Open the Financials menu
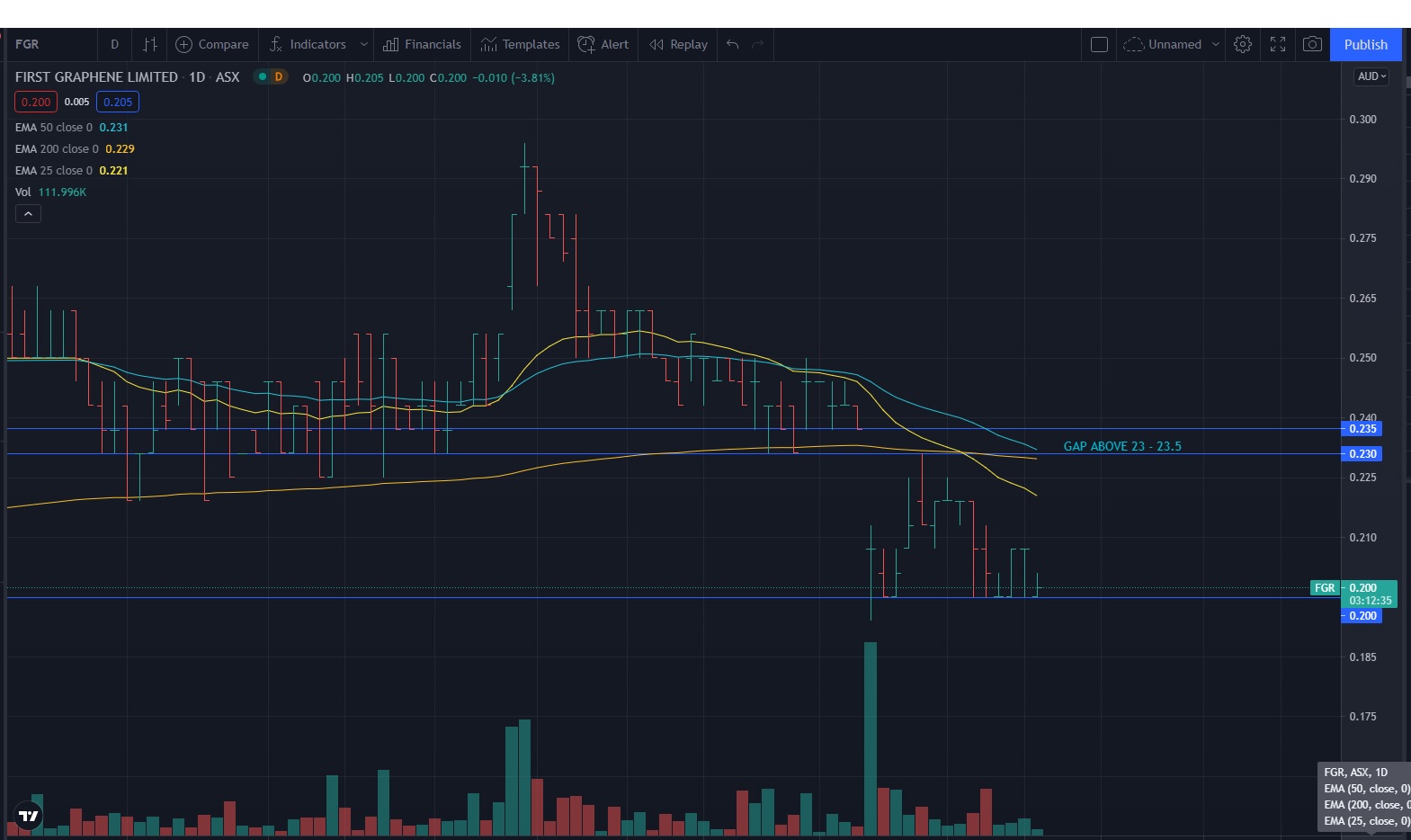The image size is (1411, 840). click(422, 44)
